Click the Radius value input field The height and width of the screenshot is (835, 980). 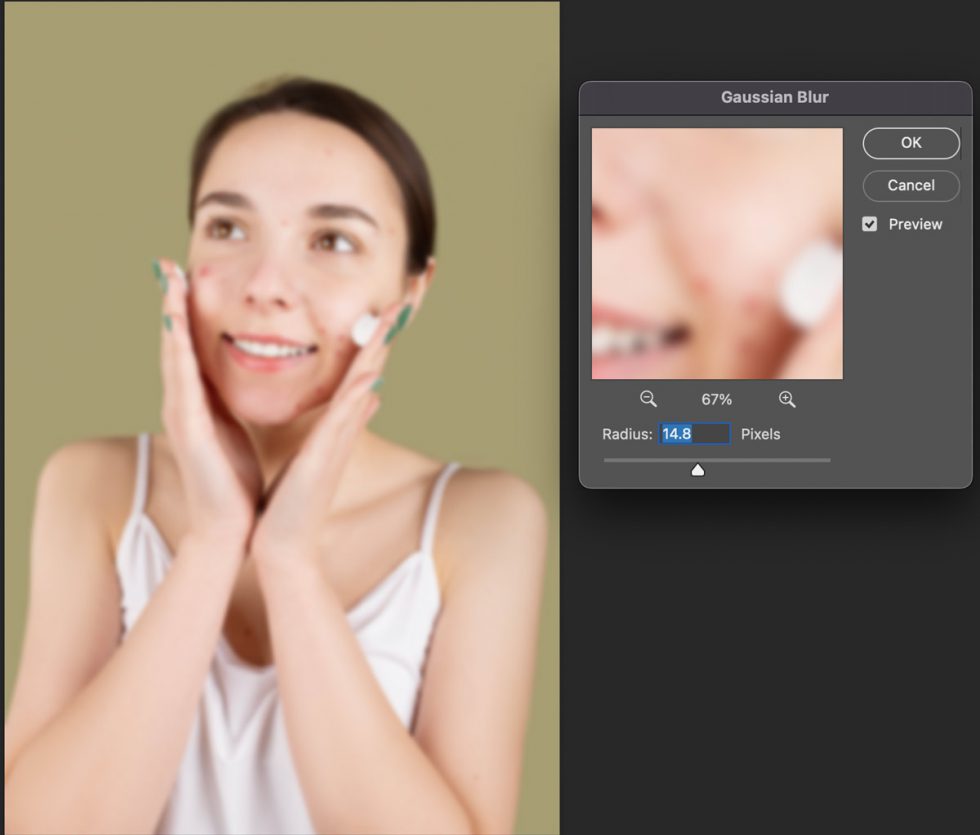coord(693,433)
